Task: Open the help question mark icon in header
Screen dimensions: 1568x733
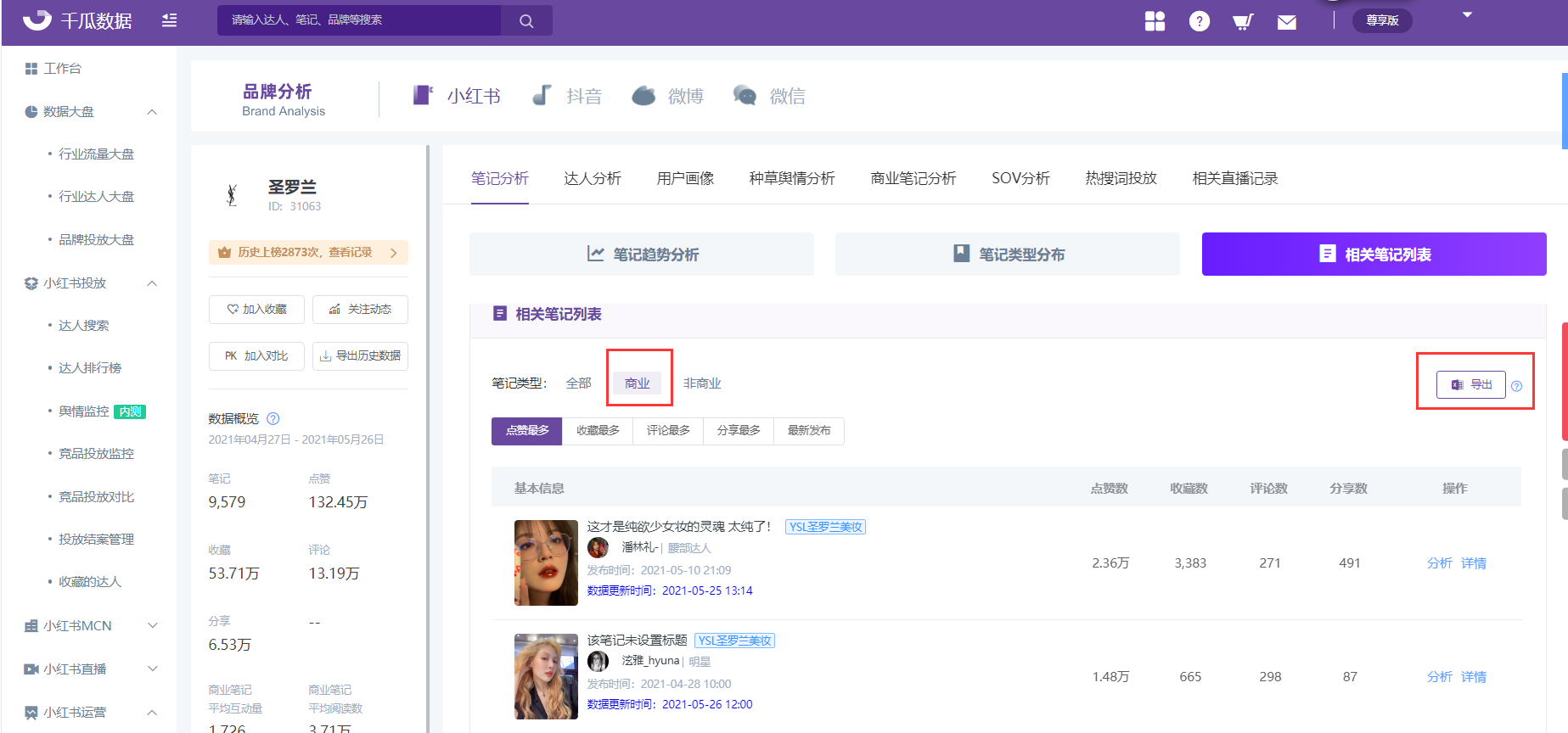Action: [1199, 21]
